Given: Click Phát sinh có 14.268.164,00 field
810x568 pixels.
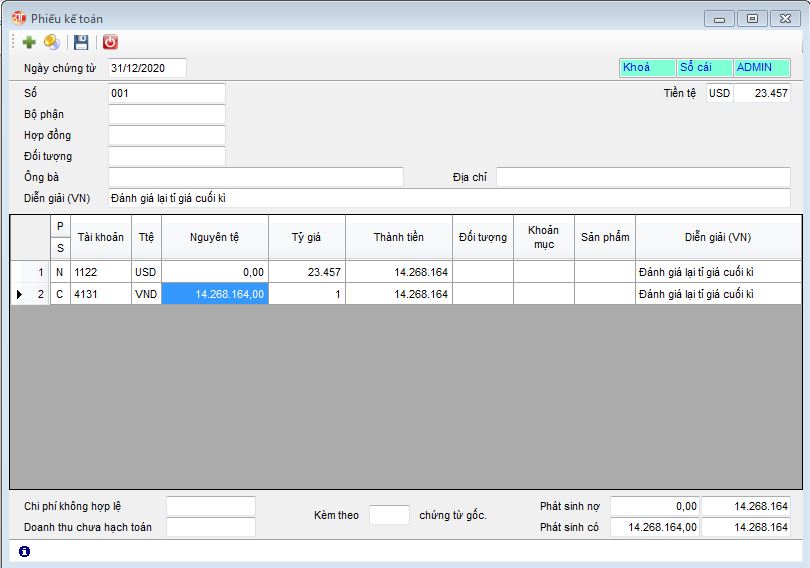Looking at the screenshot, I should pyautogui.click(x=655, y=527).
